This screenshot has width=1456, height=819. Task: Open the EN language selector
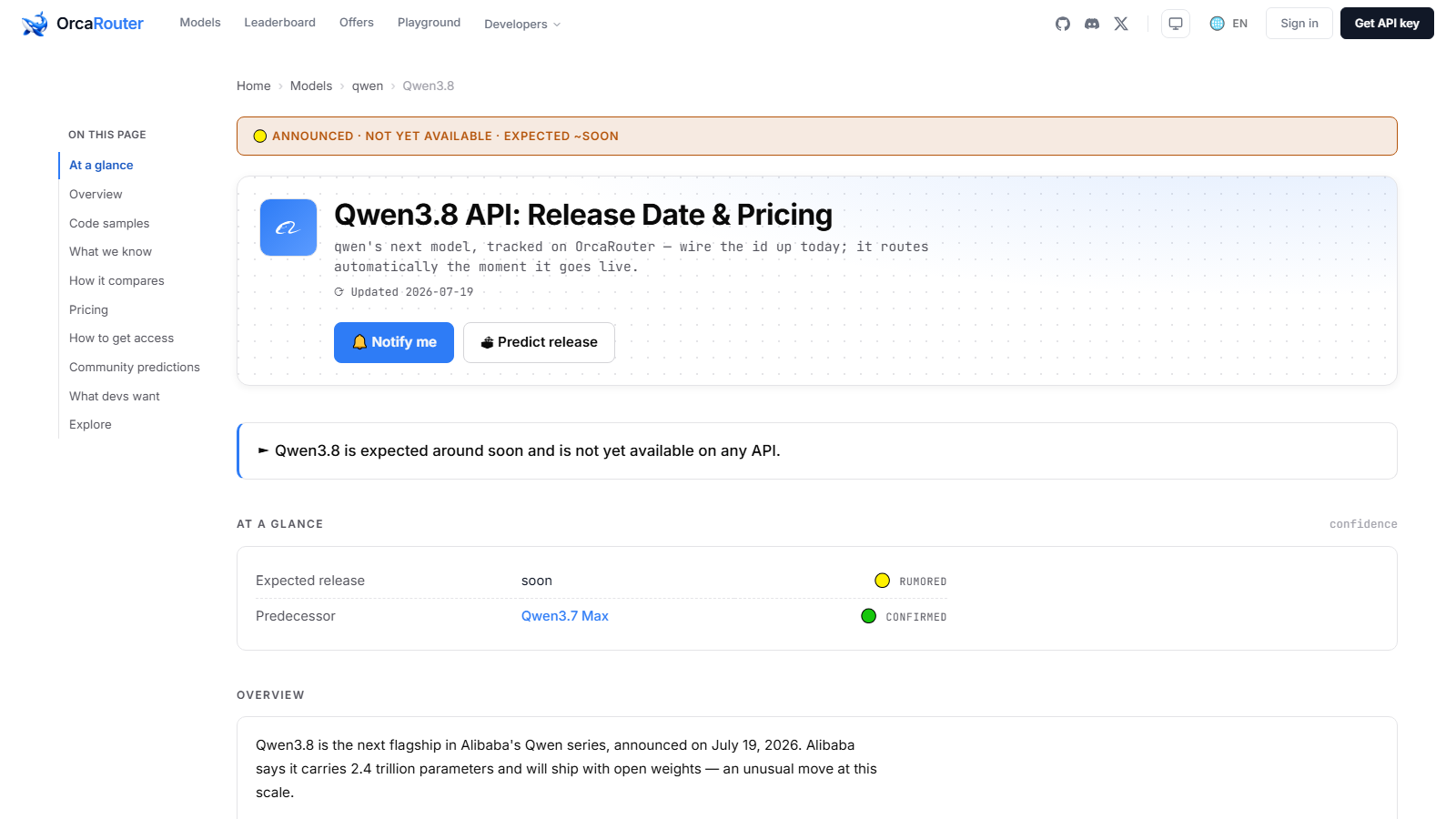tap(1229, 24)
